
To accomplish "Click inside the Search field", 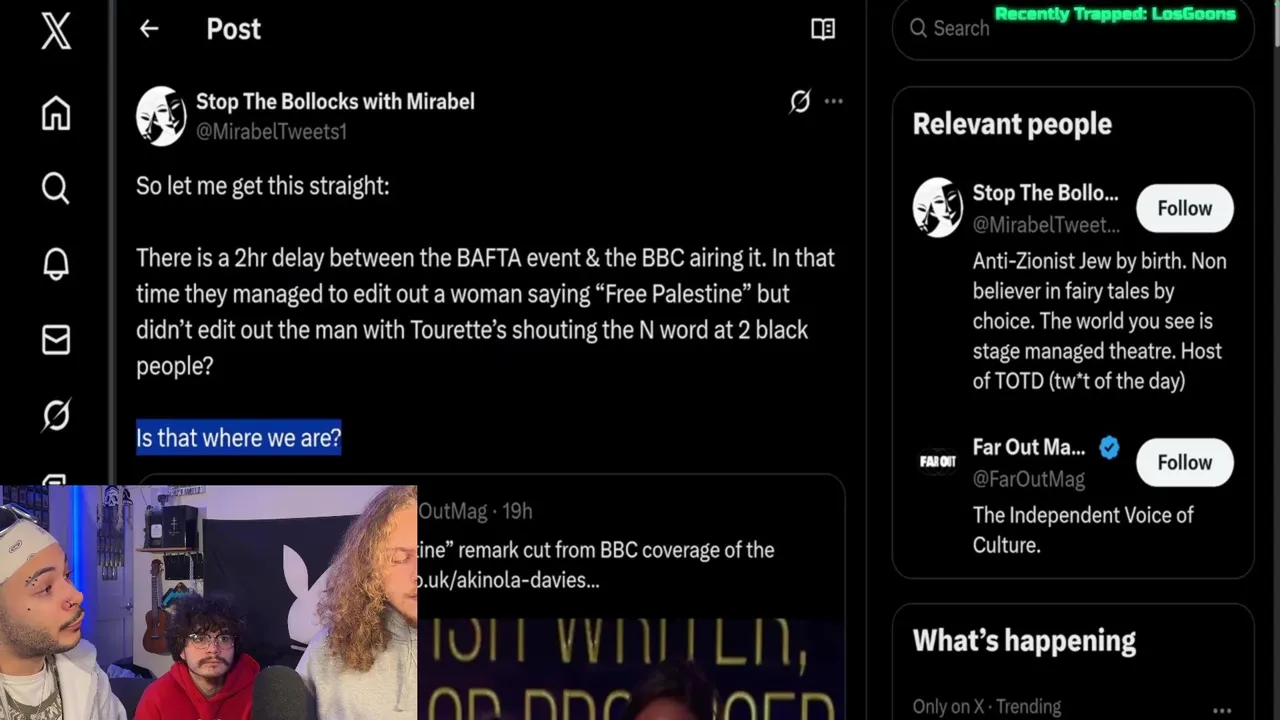I will point(1073,28).
